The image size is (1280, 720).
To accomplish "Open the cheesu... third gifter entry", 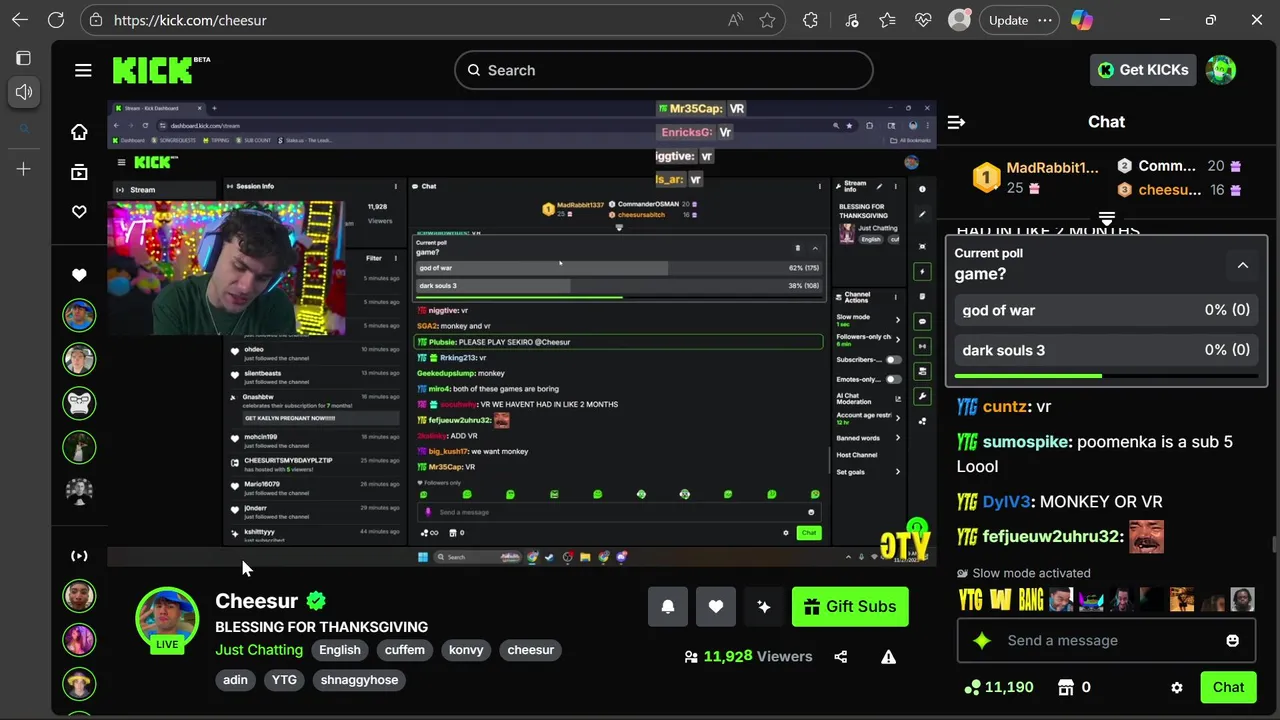I will (x=1179, y=190).
